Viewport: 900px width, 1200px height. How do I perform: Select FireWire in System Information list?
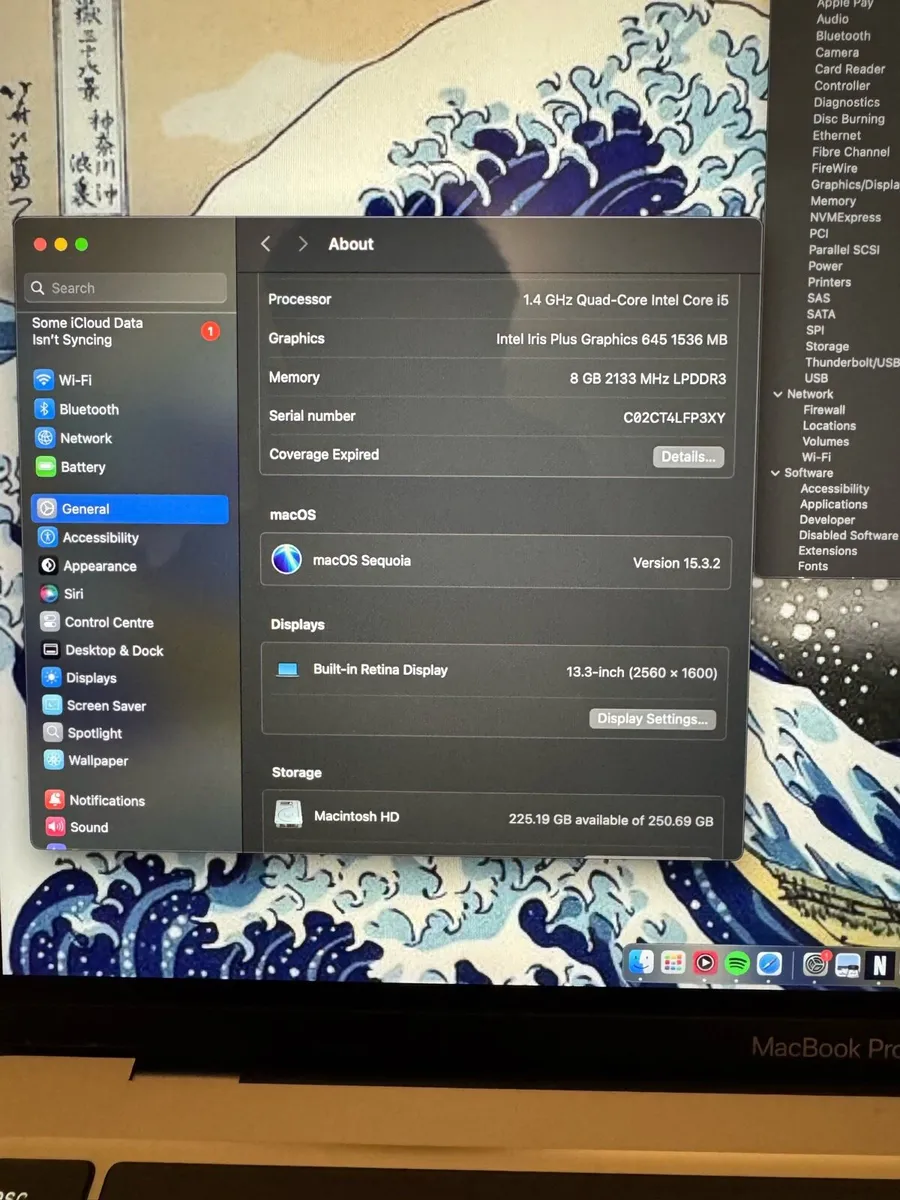[x=835, y=168]
